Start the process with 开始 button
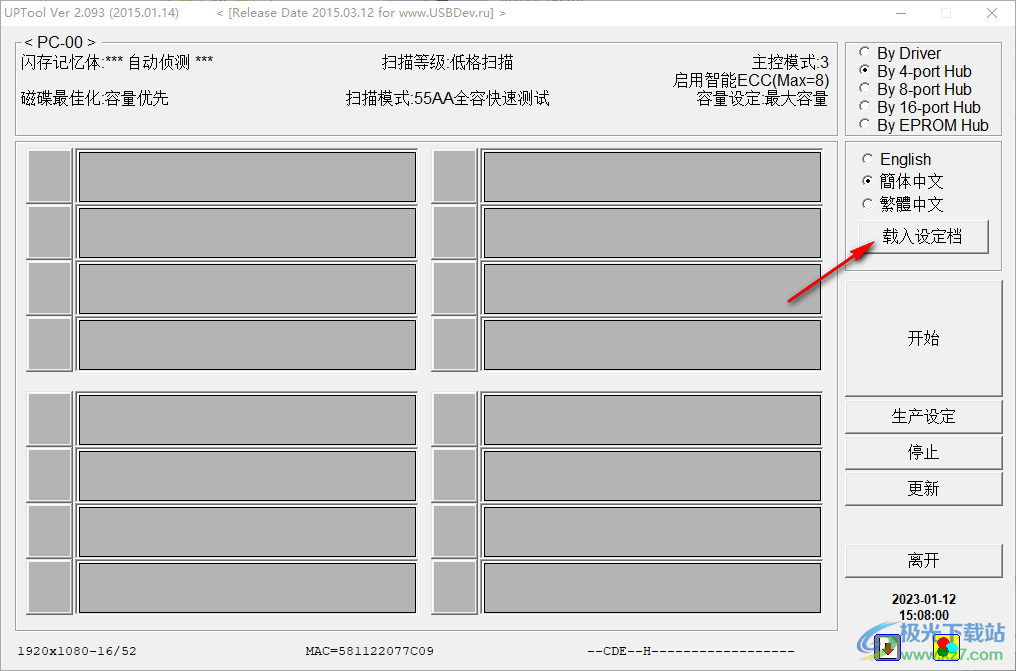Viewport: 1016px width, 671px height. [923, 338]
